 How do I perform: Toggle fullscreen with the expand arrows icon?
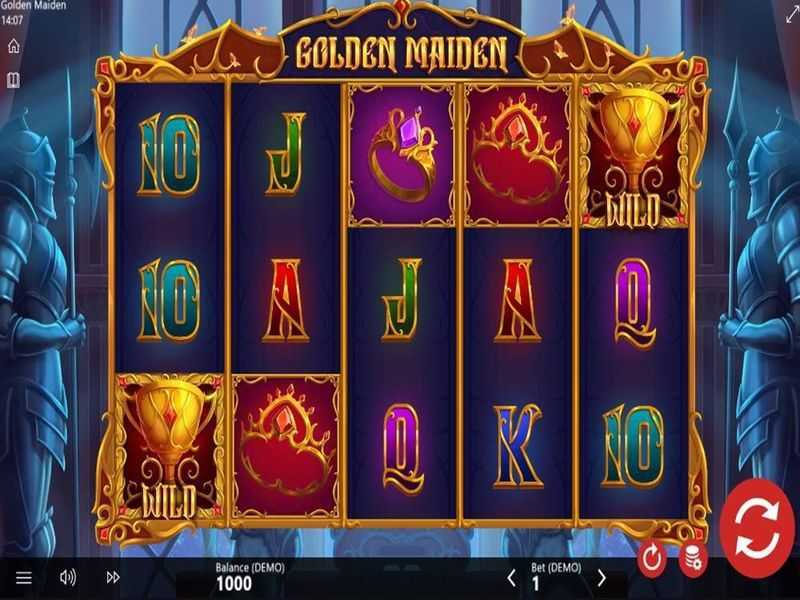point(791,14)
